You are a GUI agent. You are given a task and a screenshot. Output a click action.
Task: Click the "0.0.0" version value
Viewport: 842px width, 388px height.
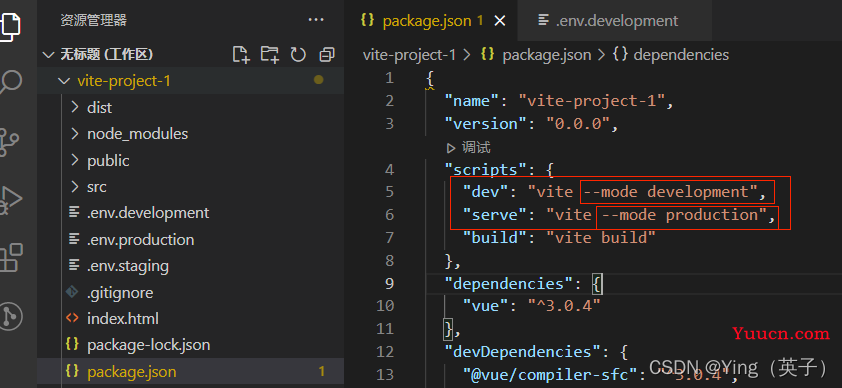578,123
